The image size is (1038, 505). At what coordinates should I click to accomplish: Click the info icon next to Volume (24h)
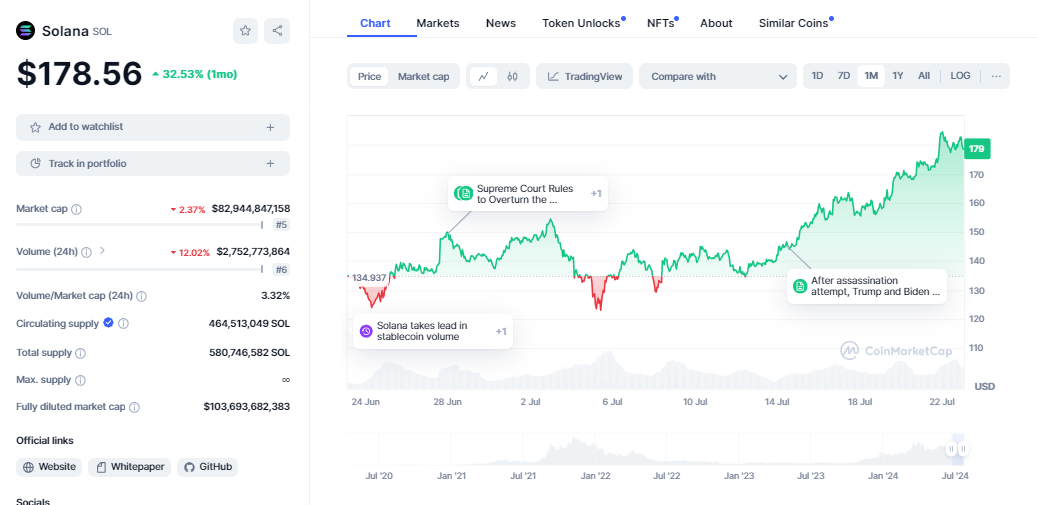87,252
